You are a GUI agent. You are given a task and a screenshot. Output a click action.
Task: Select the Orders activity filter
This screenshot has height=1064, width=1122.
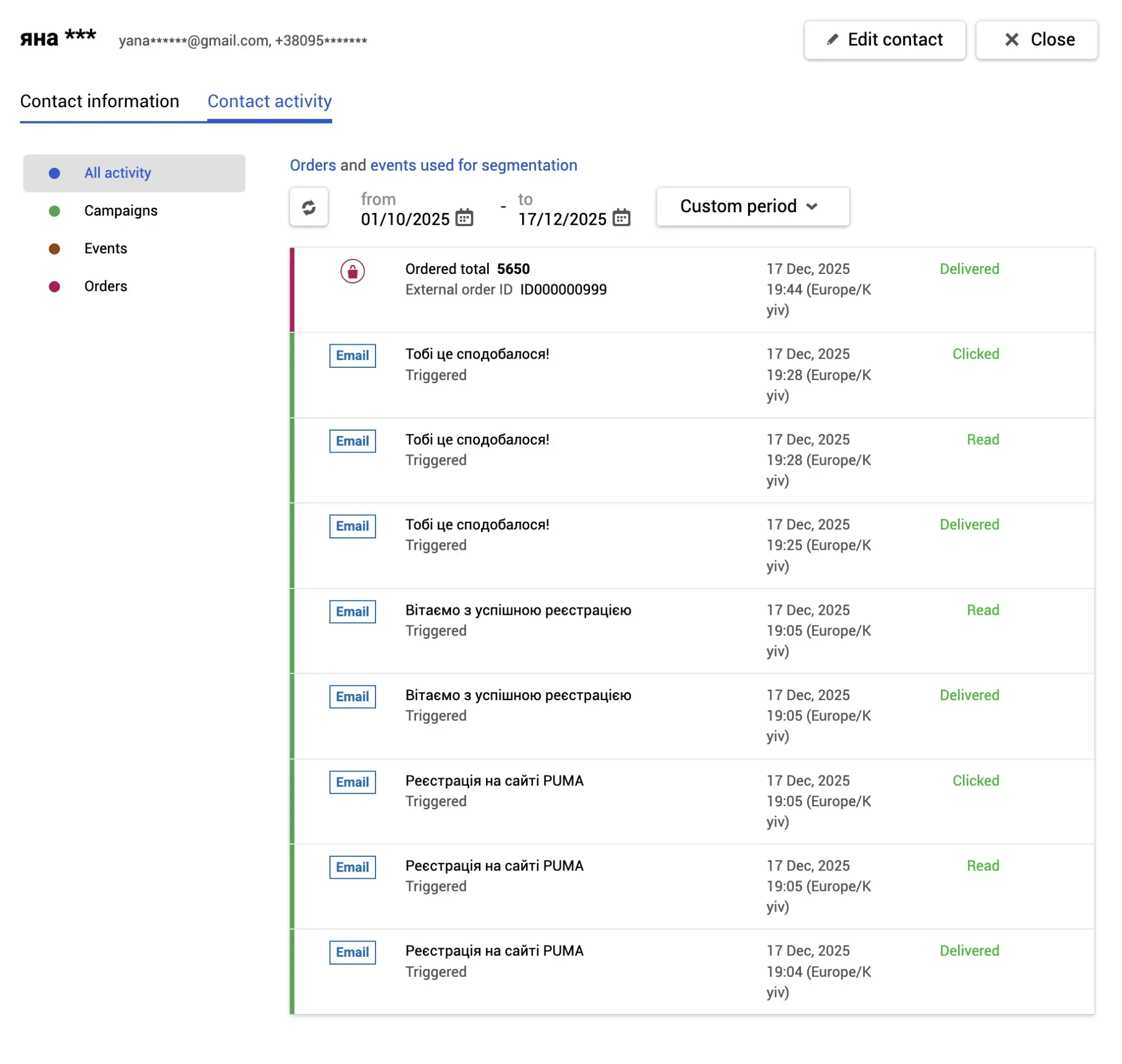106,286
